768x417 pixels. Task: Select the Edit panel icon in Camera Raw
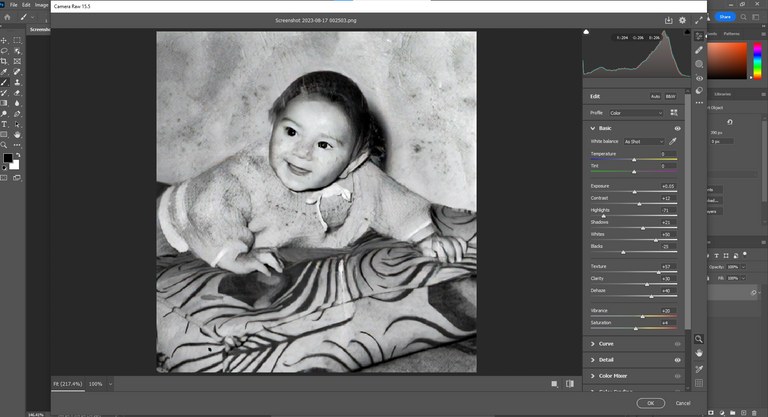coord(699,36)
